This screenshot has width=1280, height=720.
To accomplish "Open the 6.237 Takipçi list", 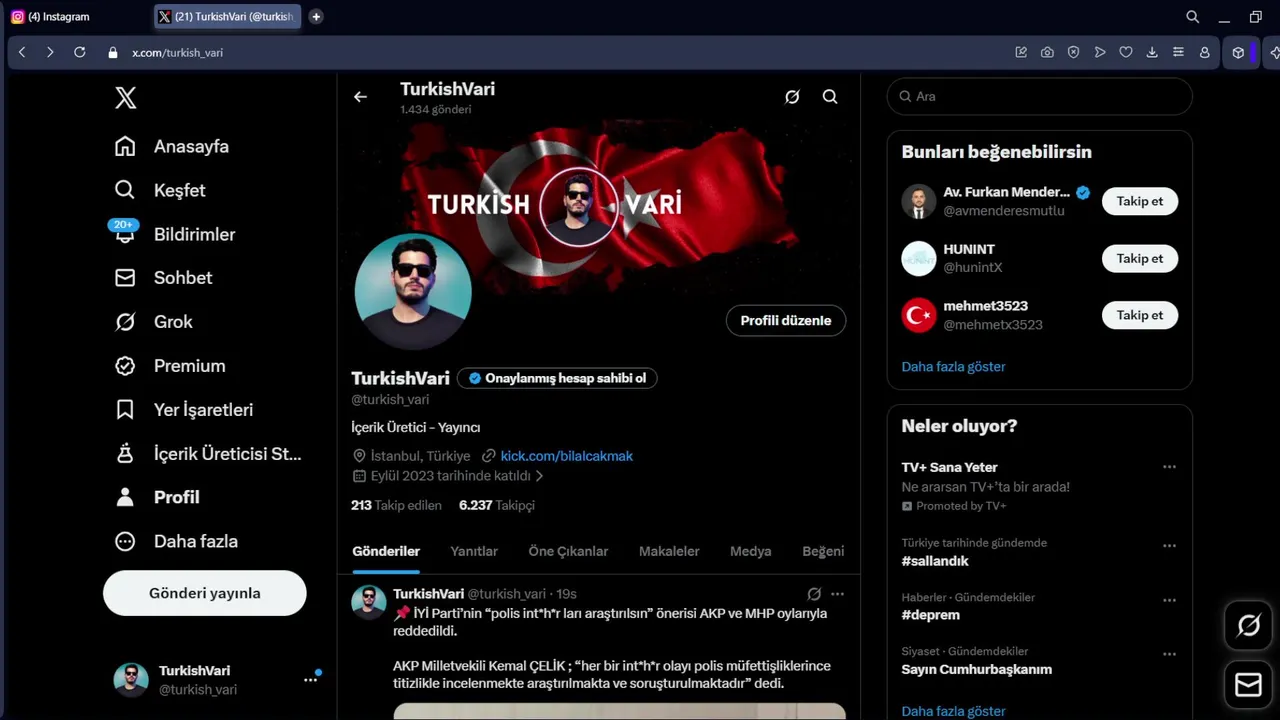I will (497, 506).
